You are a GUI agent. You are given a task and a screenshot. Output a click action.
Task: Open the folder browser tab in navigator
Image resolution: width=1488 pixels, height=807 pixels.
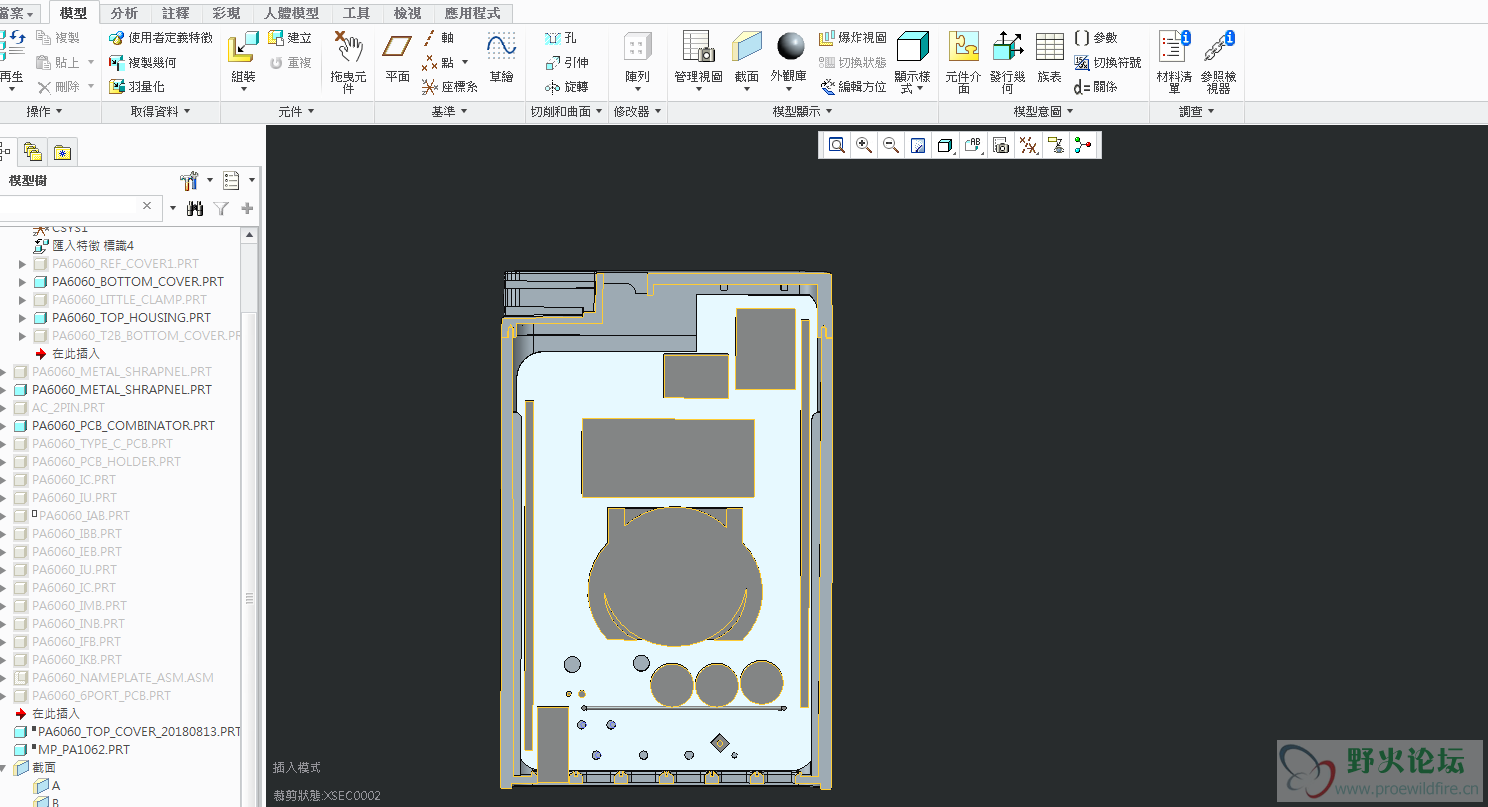pos(33,152)
